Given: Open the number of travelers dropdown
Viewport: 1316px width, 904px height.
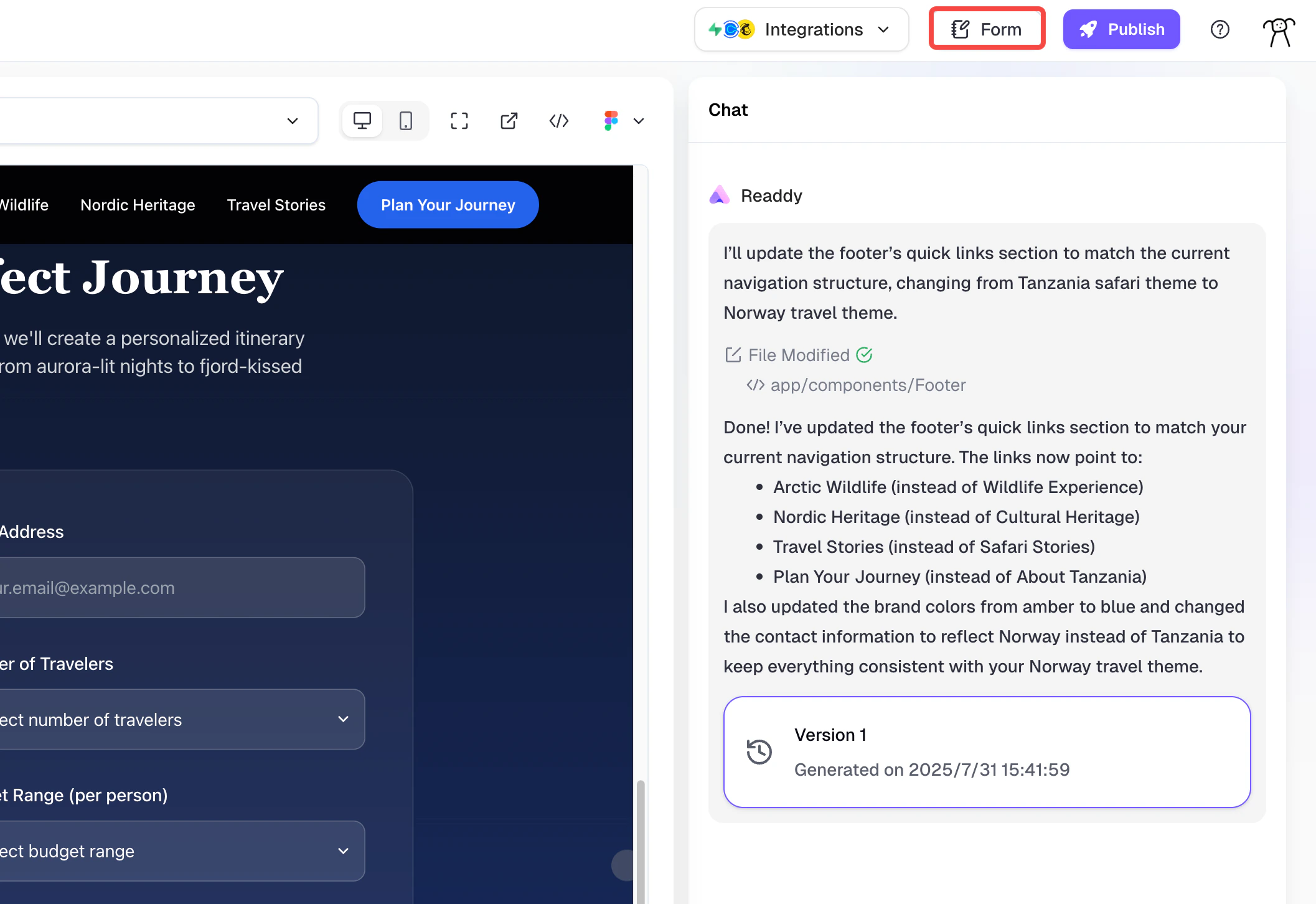Looking at the screenshot, I should pos(182,719).
